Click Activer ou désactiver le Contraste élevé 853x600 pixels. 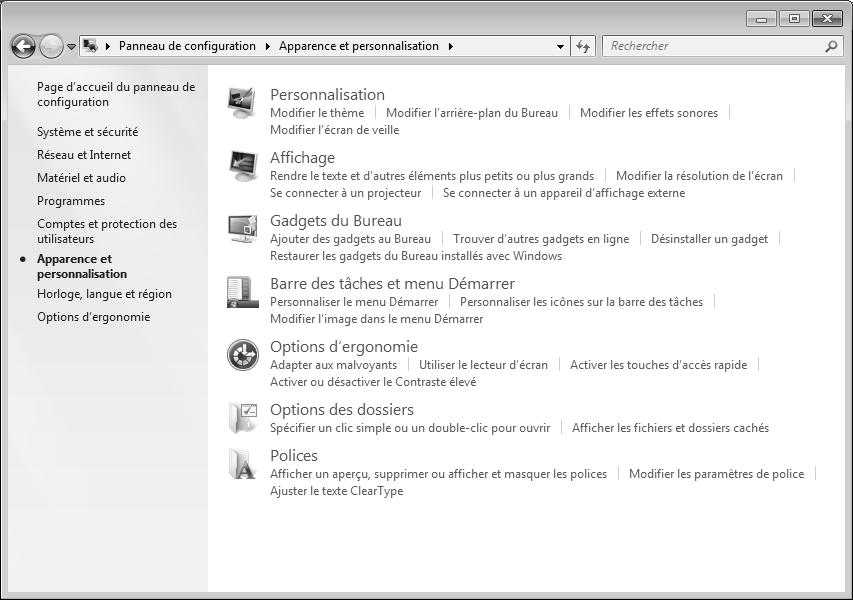pos(373,382)
